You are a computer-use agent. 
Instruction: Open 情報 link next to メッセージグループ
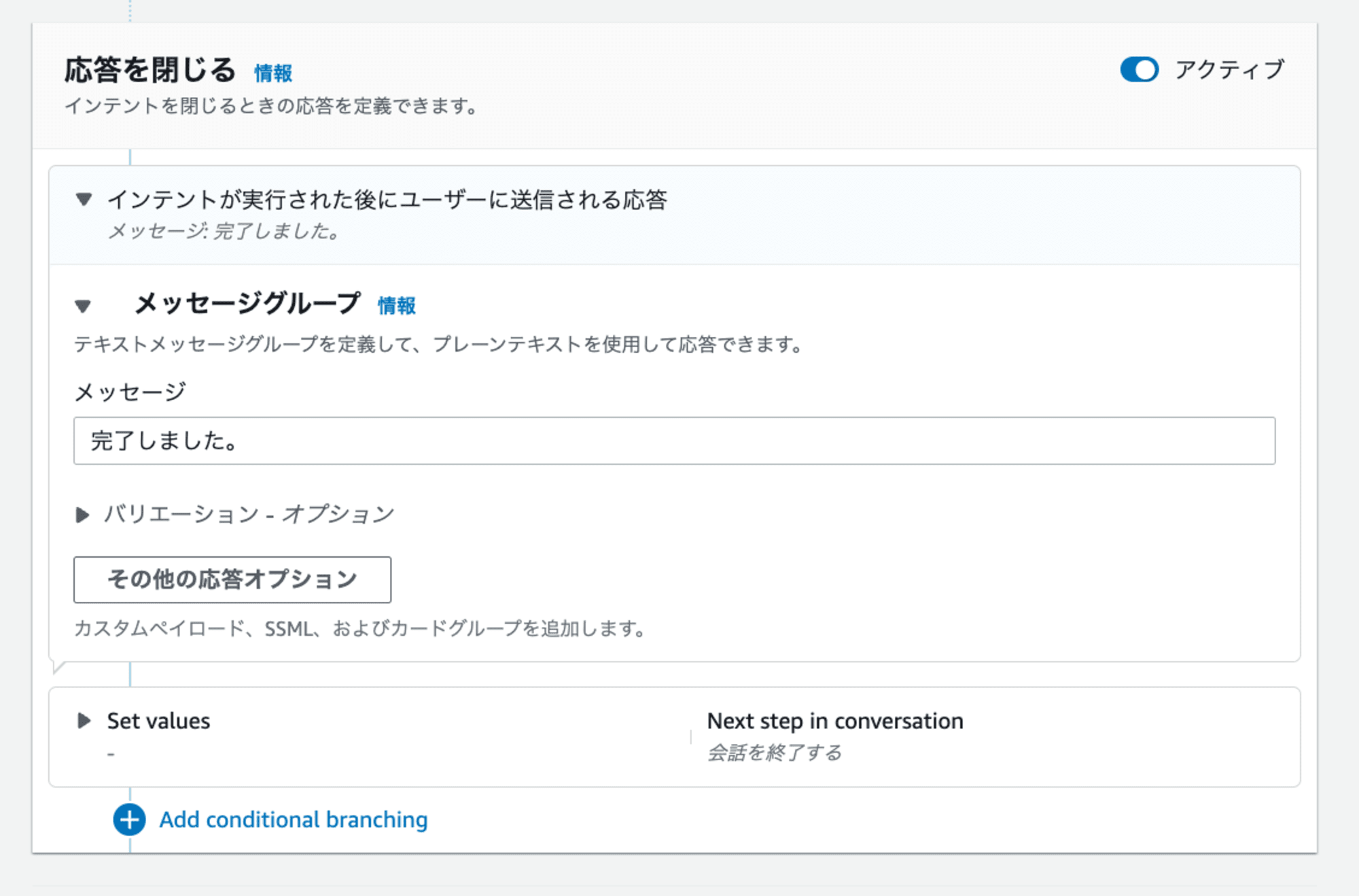coord(397,306)
